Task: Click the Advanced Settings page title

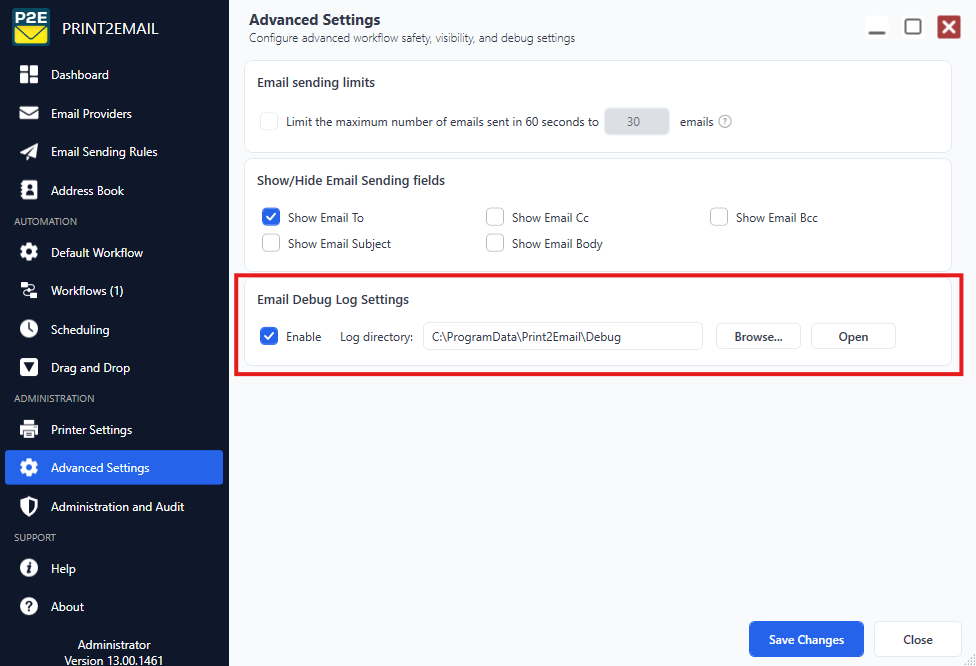Action: pos(314,20)
